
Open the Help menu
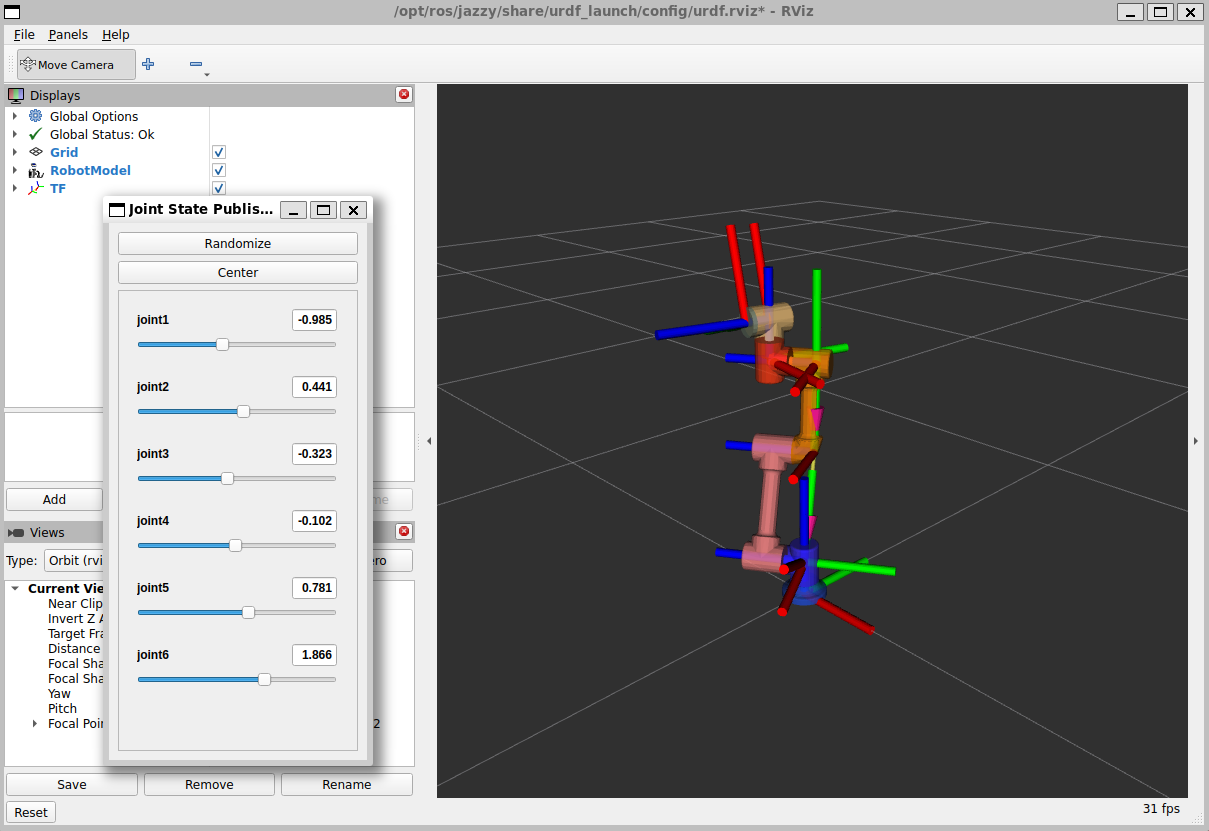[x=115, y=34]
